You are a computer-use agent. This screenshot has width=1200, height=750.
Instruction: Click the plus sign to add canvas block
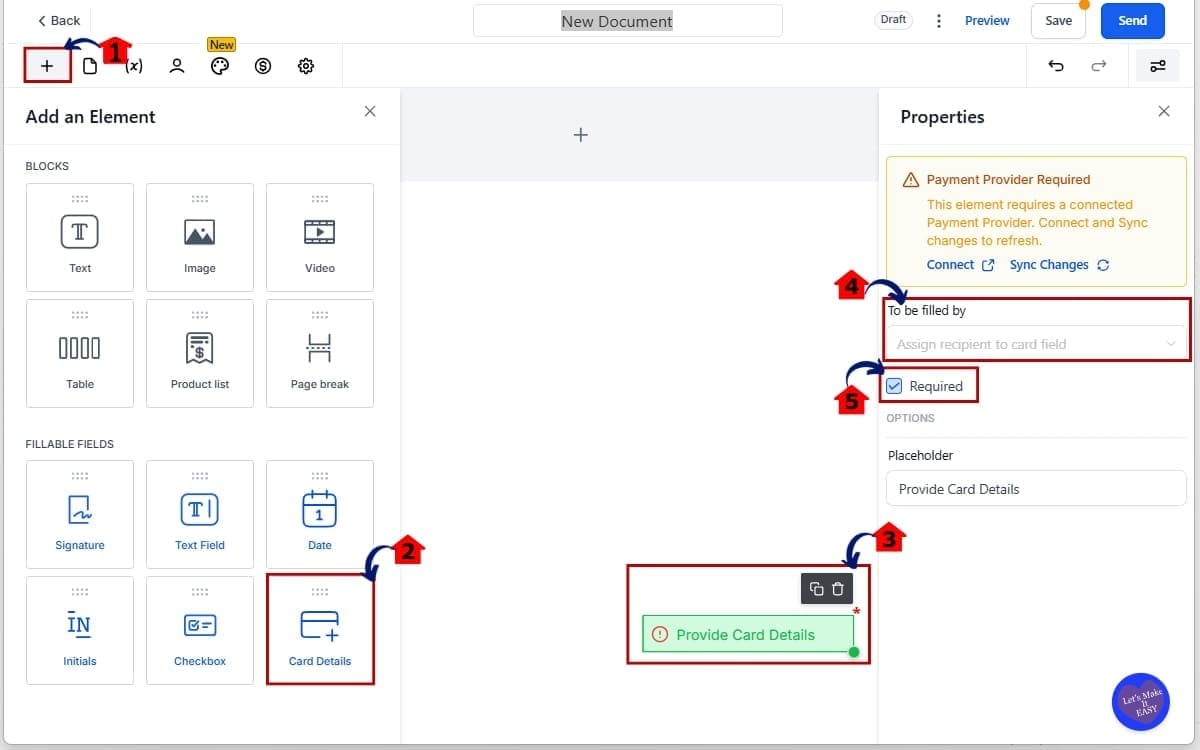[x=580, y=134]
